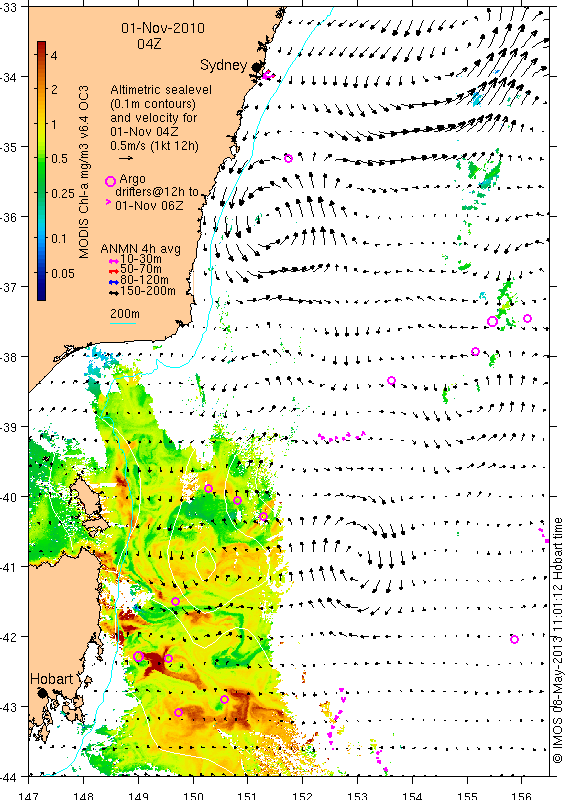570x800 pixels.
Task: Click the '01-Nov-2010' date title
Action: pos(163,28)
